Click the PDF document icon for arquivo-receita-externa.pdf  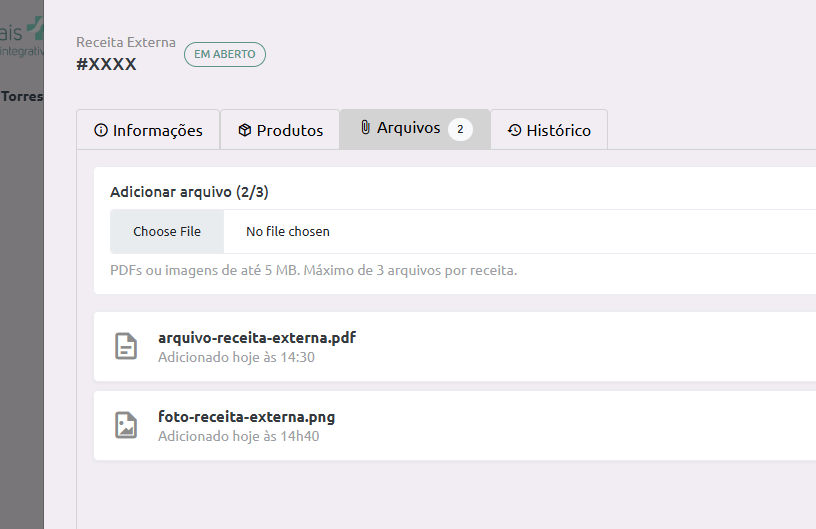(126, 346)
